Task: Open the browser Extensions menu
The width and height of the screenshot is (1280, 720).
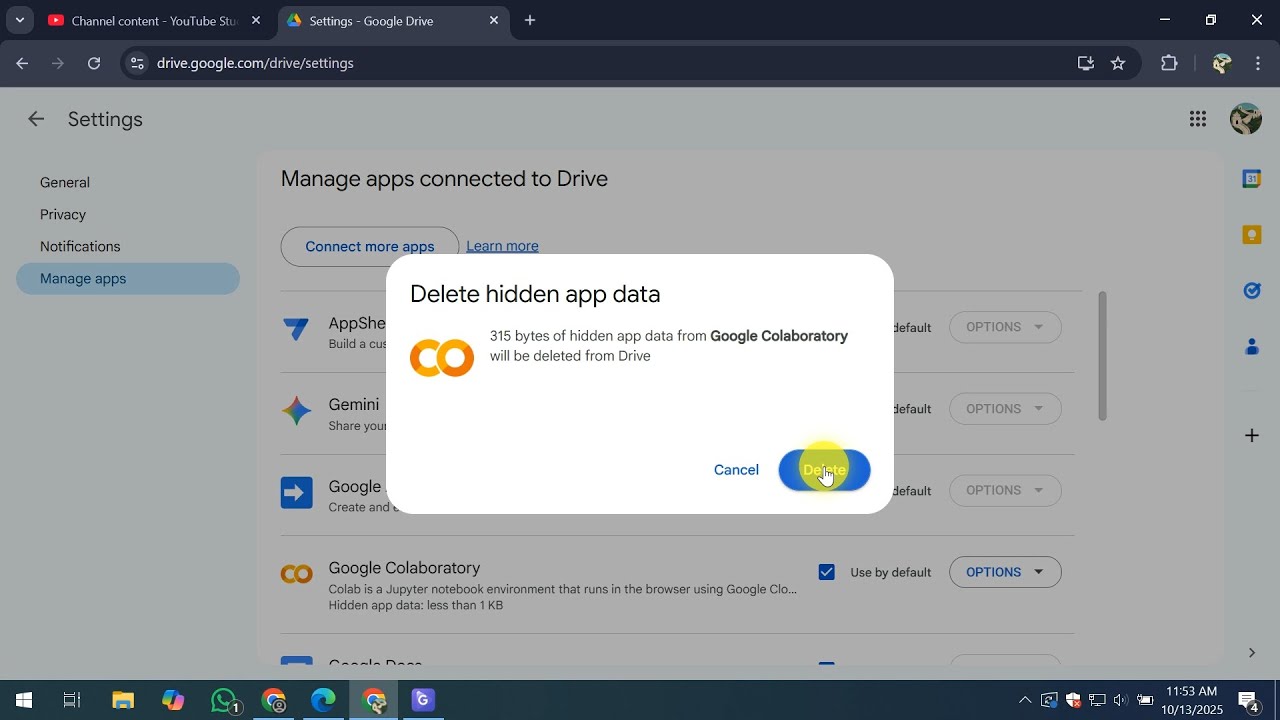Action: 1169,63
